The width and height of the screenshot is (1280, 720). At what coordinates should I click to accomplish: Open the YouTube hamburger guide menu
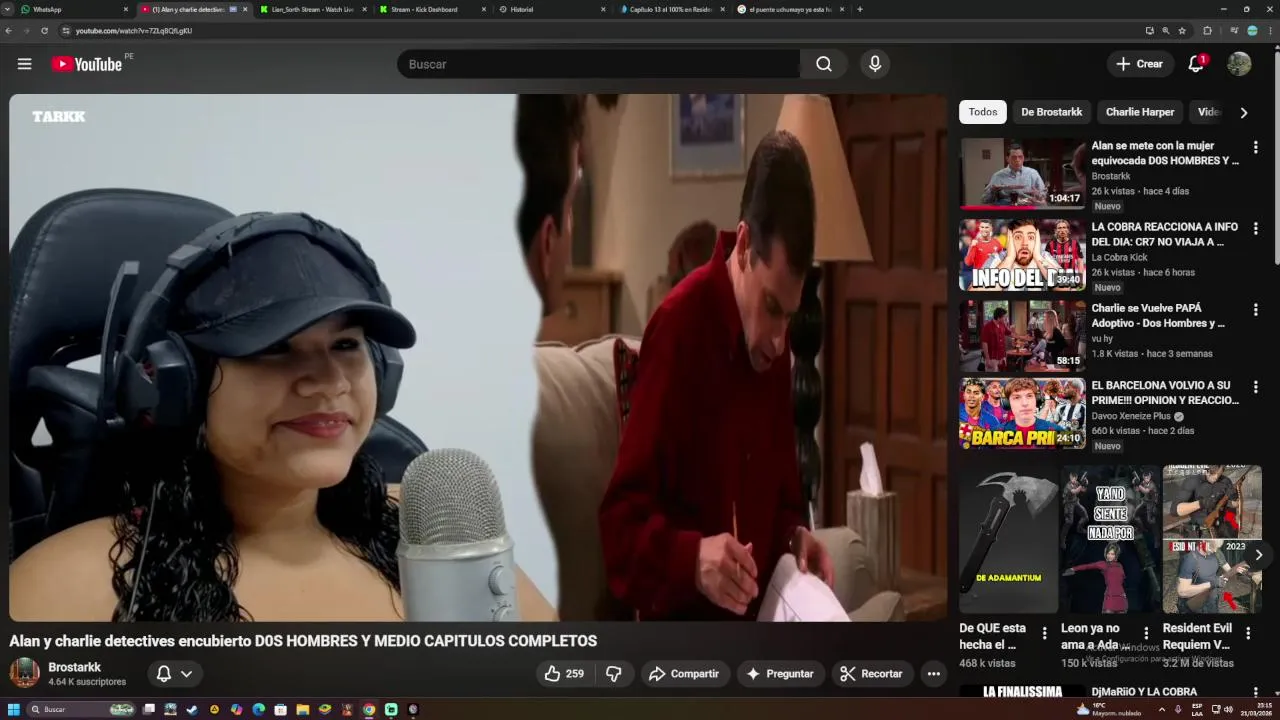pos(24,64)
